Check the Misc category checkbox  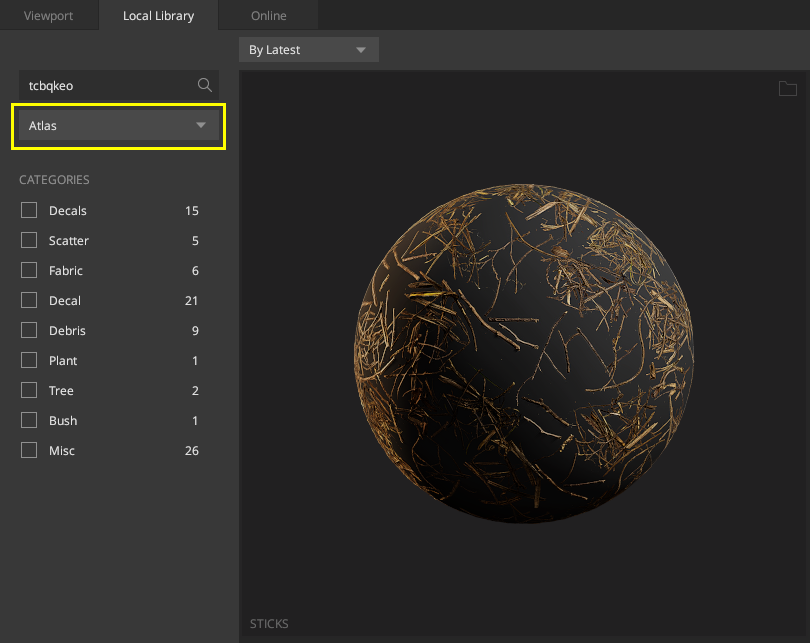tap(29, 450)
